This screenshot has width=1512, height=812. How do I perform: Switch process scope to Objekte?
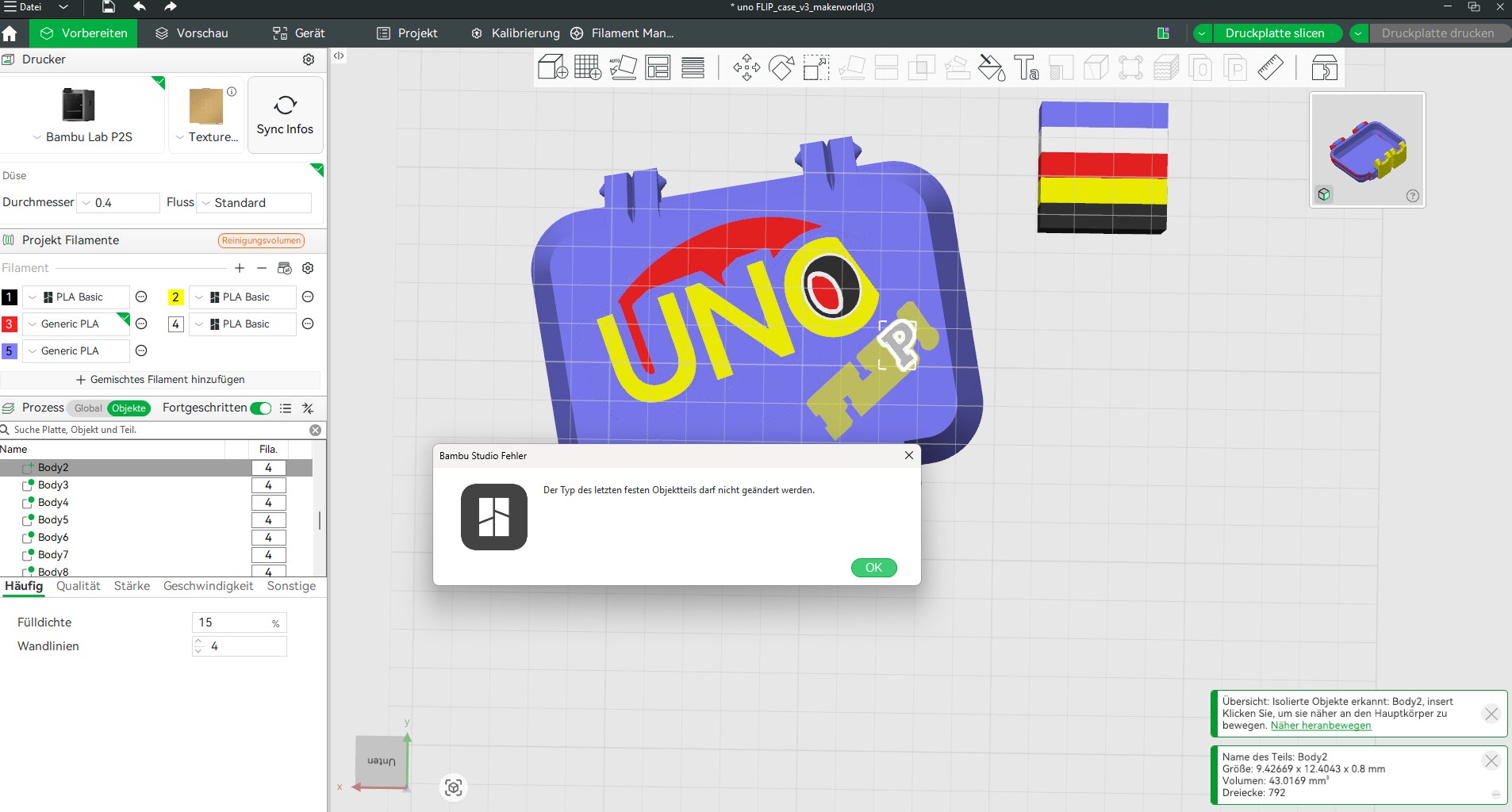pyautogui.click(x=129, y=408)
